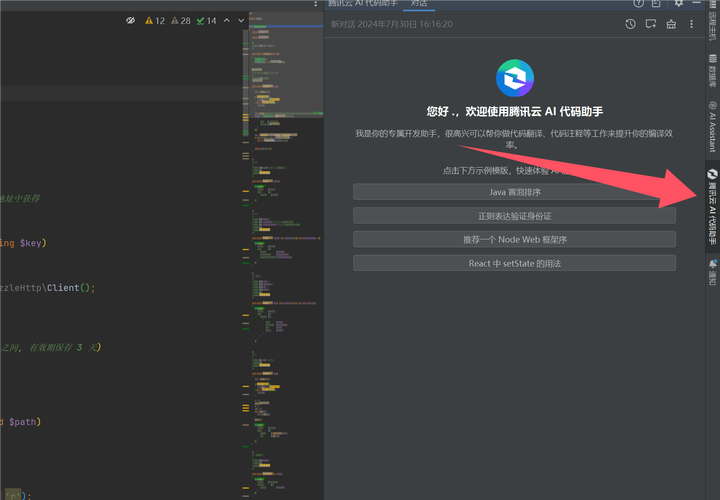Choose the 正则表达验证身份证 example template
Image resolution: width=720 pixels, height=500 pixels.
pyautogui.click(x=514, y=216)
